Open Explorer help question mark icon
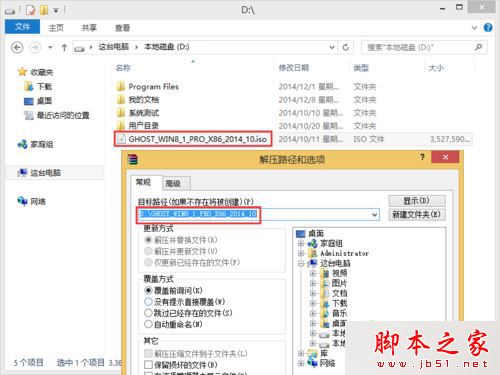This screenshot has width=500, height=375. [x=488, y=28]
